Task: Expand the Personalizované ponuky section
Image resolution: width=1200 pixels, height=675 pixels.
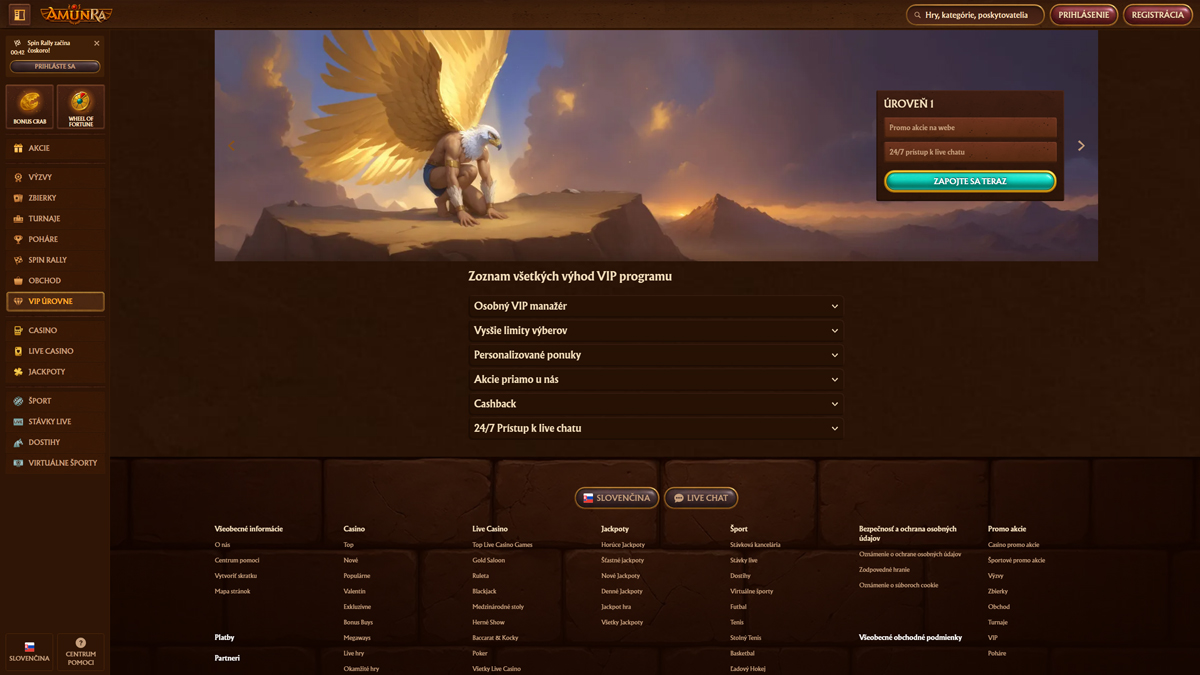Action: (x=655, y=355)
